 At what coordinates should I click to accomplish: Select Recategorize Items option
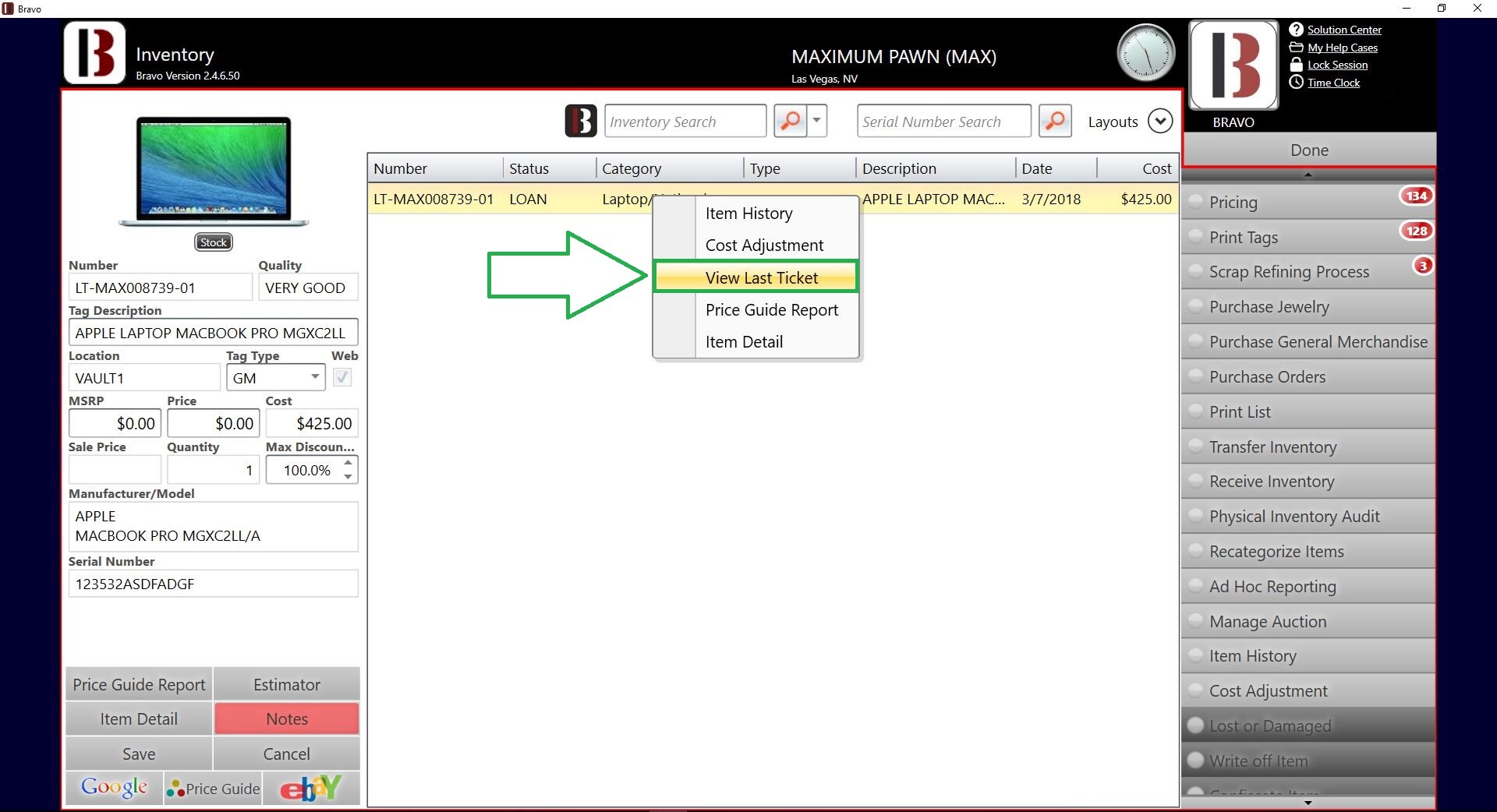(x=1308, y=552)
